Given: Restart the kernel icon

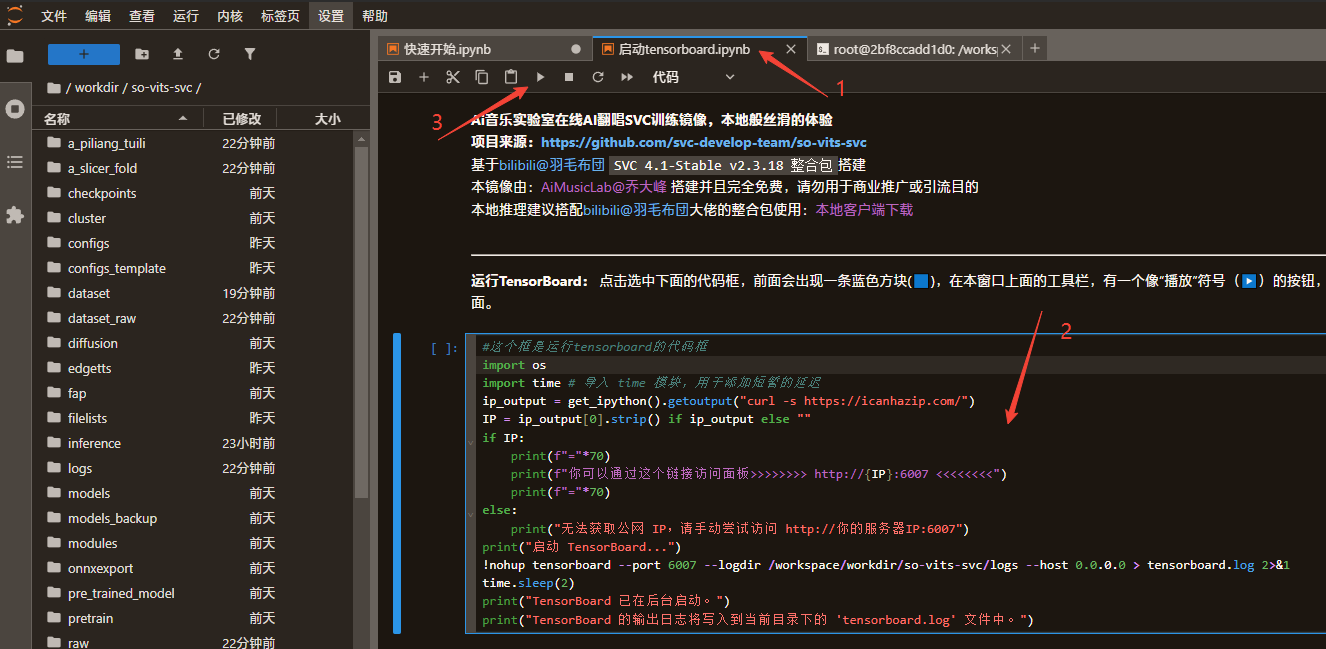Looking at the screenshot, I should pos(598,77).
